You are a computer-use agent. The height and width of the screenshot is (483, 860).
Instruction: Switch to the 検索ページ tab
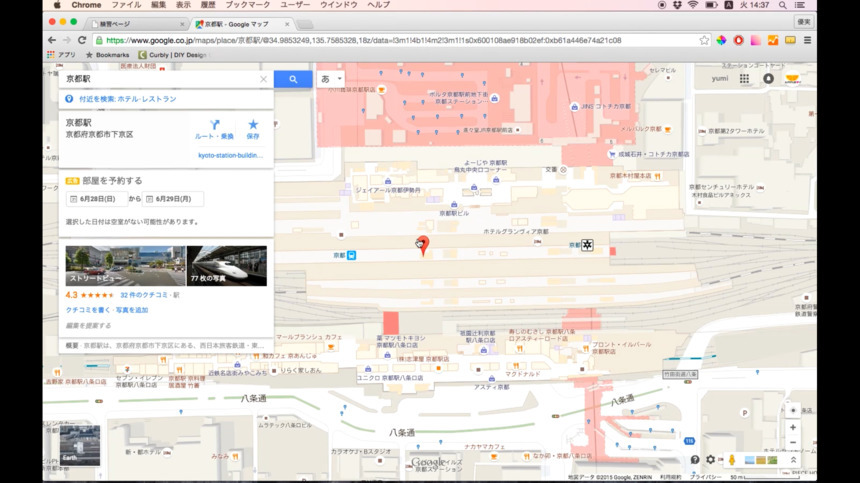[137, 24]
